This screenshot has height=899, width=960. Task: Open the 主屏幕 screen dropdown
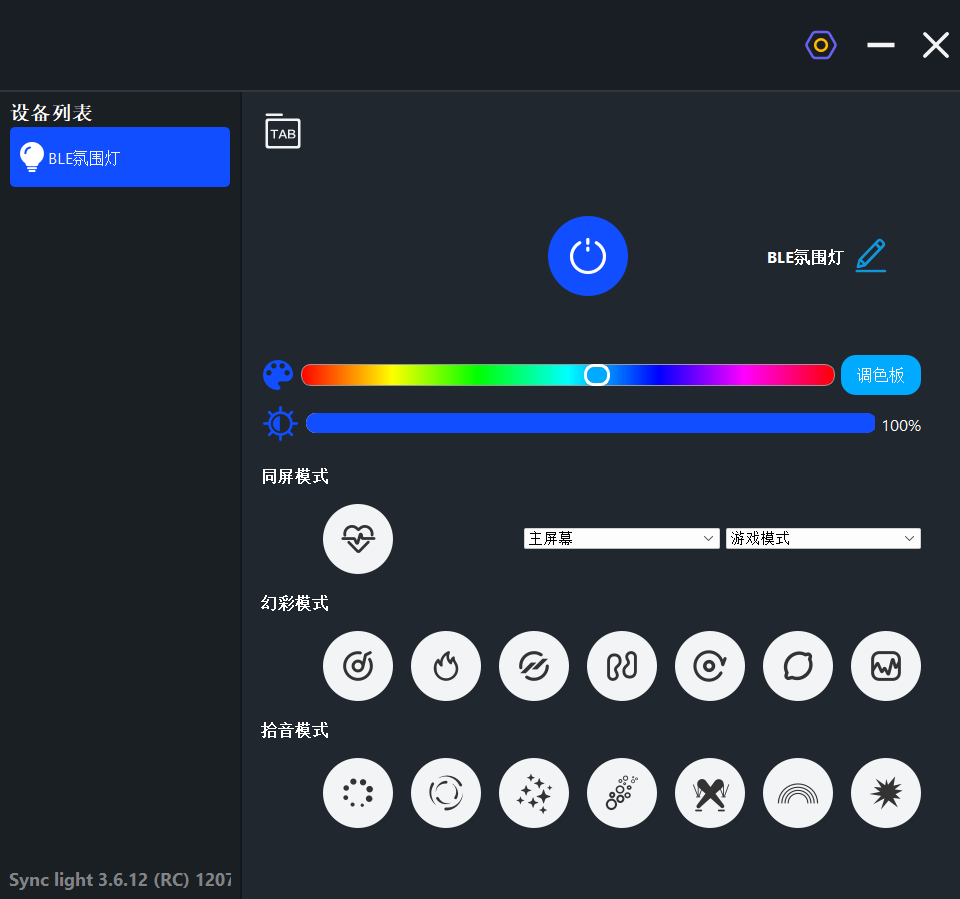621,538
